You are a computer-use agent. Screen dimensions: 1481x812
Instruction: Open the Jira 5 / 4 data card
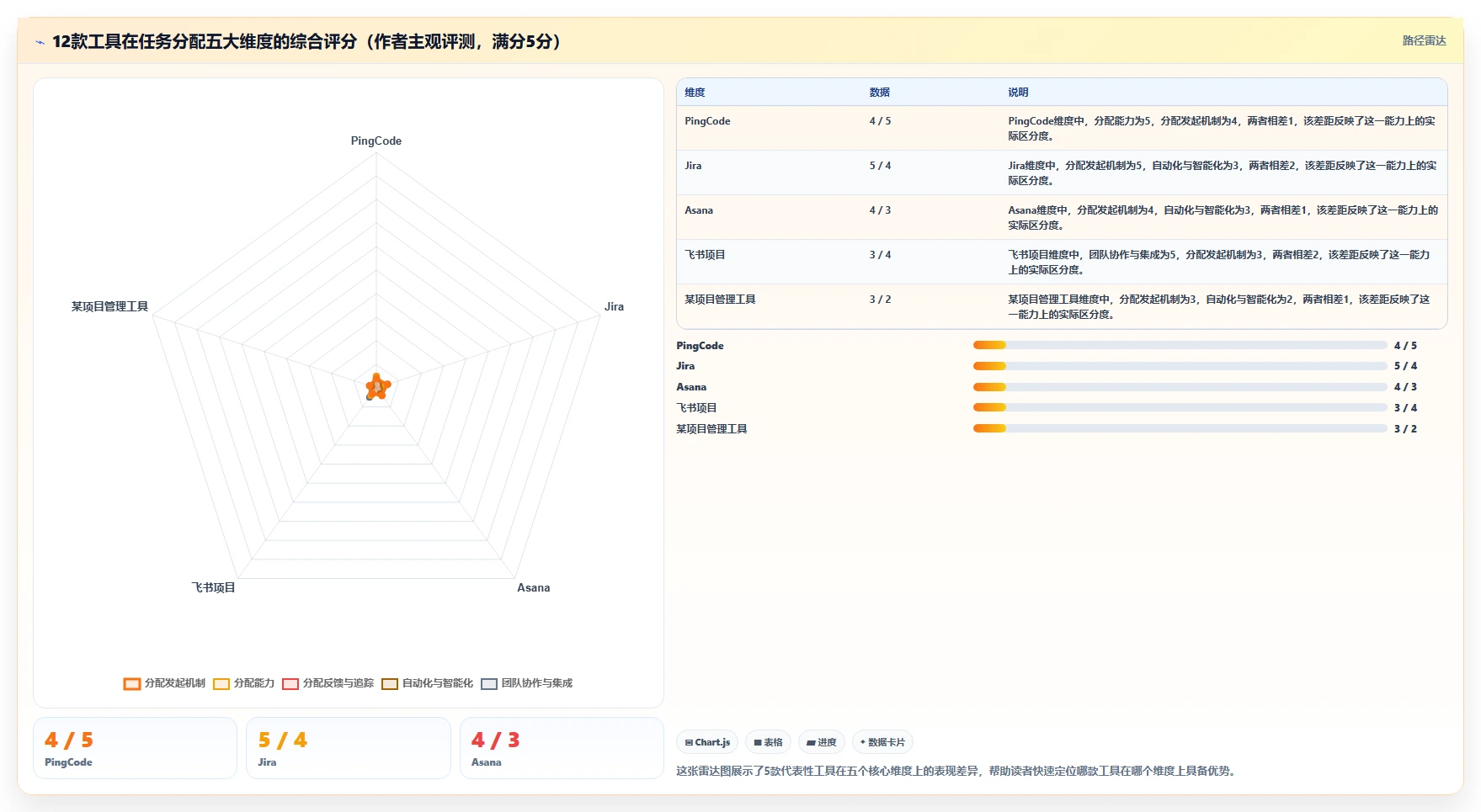coord(349,748)
